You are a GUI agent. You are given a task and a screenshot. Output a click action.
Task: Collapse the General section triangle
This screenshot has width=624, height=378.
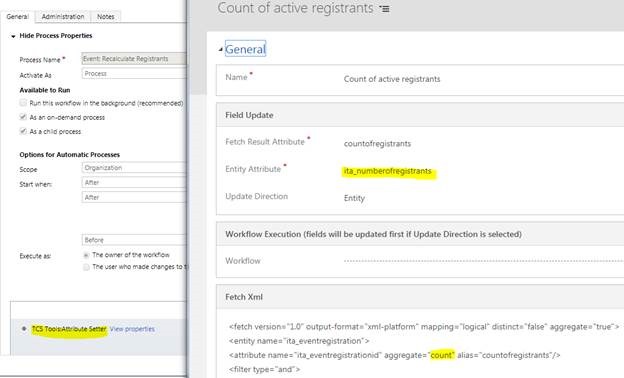(220, 50)
